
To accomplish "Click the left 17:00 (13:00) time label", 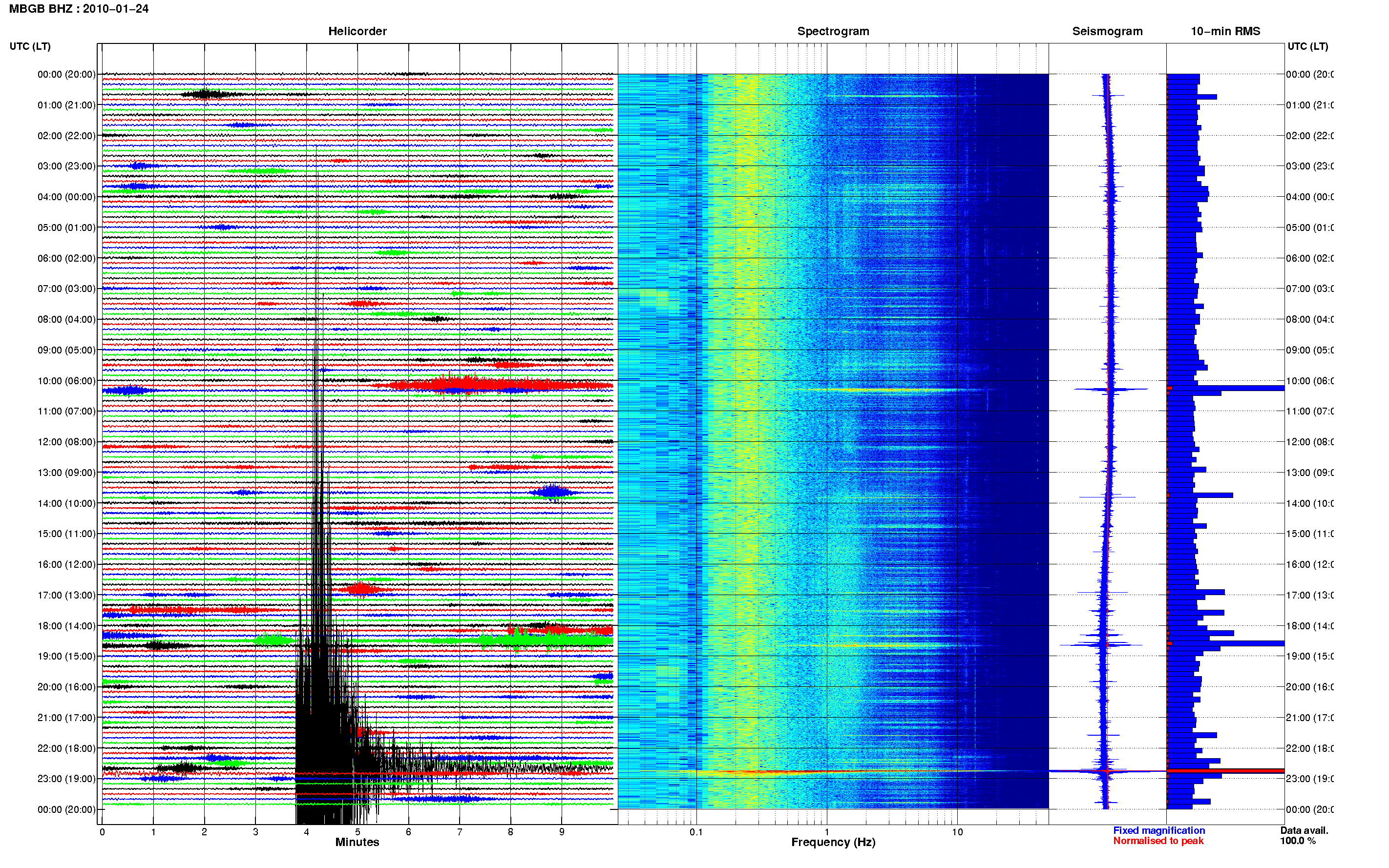I will pyautogui.click(x=66, y=595).
